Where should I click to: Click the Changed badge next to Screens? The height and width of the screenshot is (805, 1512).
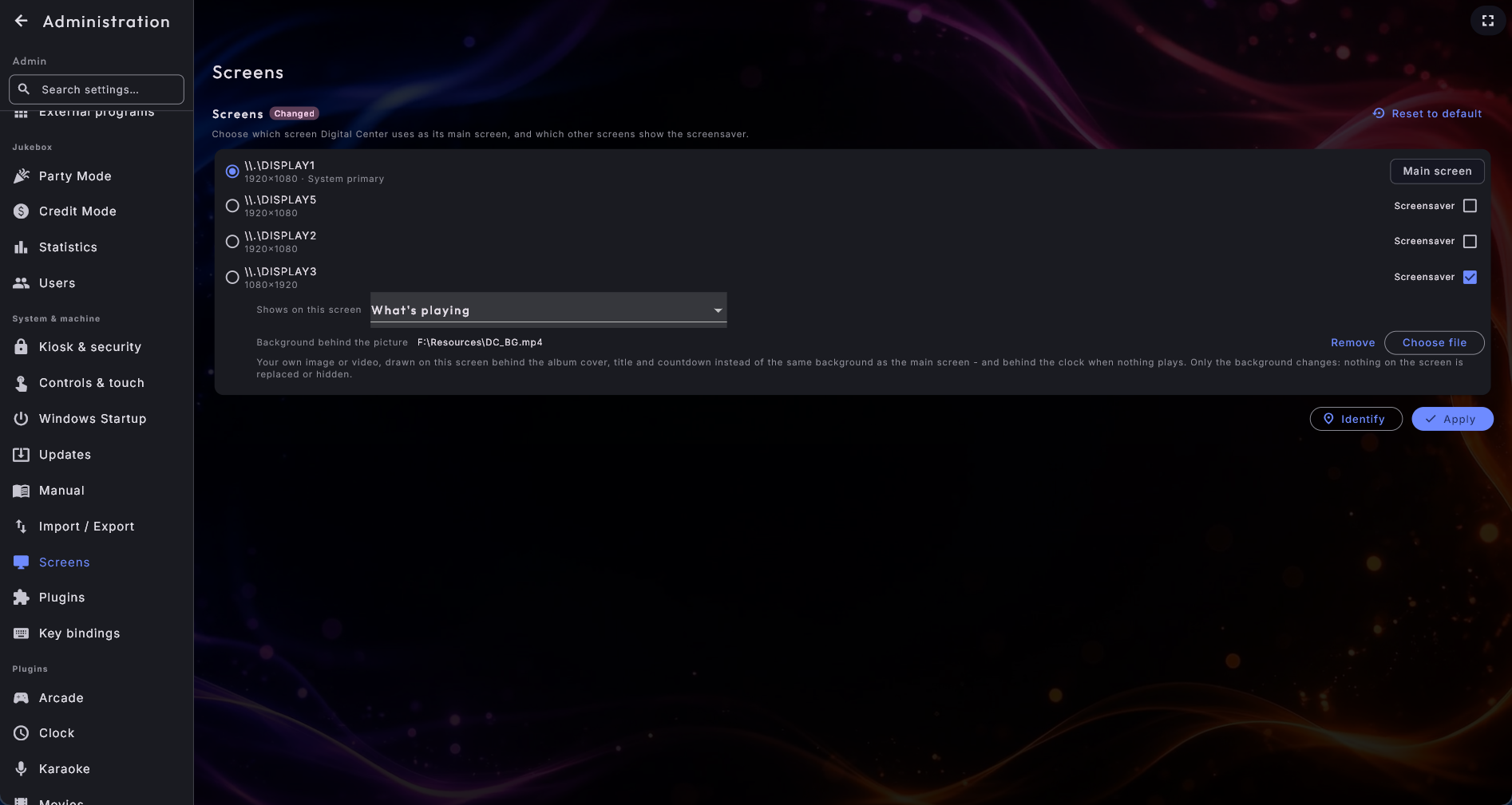coord(294,113)
